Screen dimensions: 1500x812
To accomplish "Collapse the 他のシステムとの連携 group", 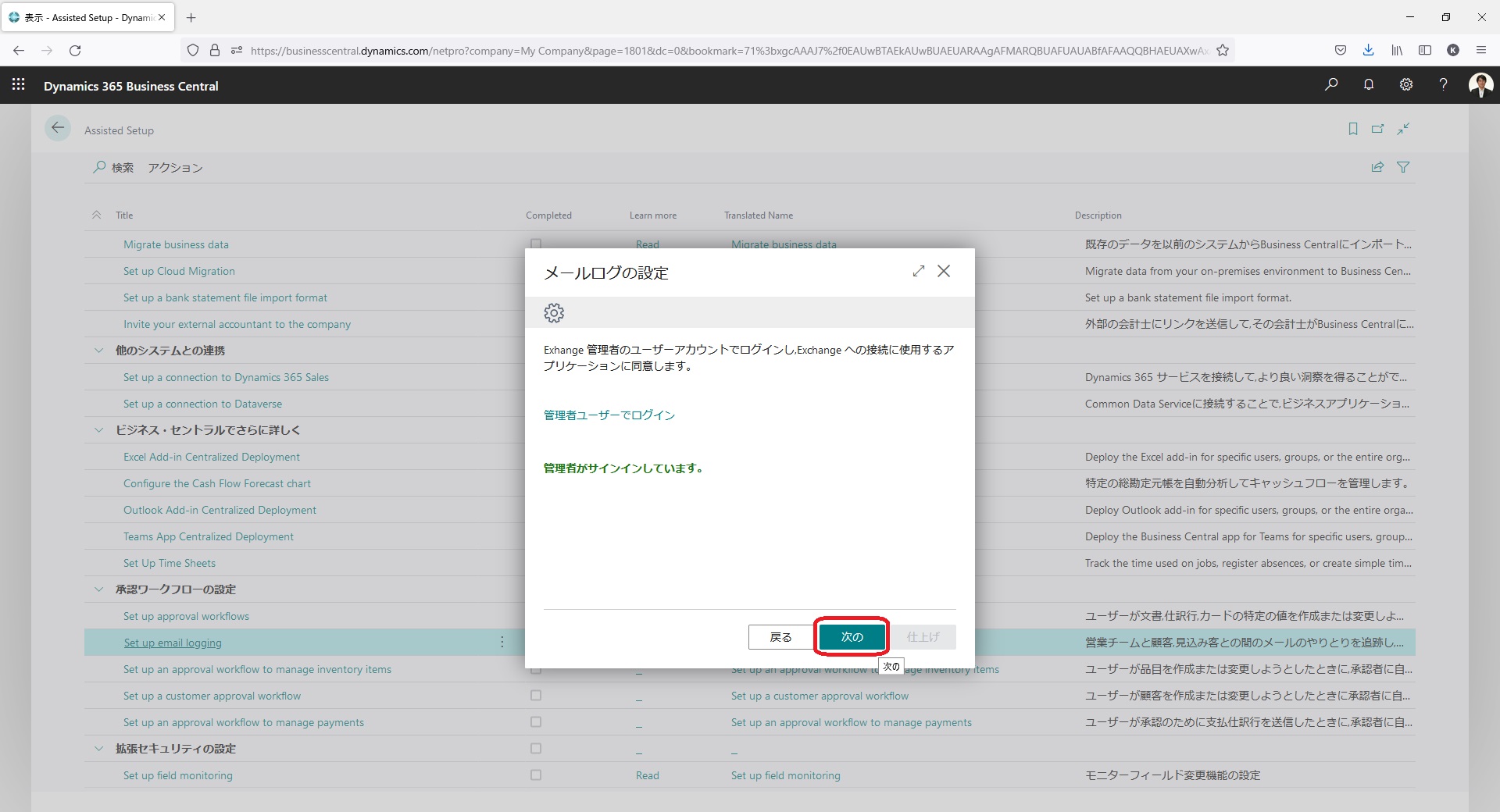I will coord(99,351).
